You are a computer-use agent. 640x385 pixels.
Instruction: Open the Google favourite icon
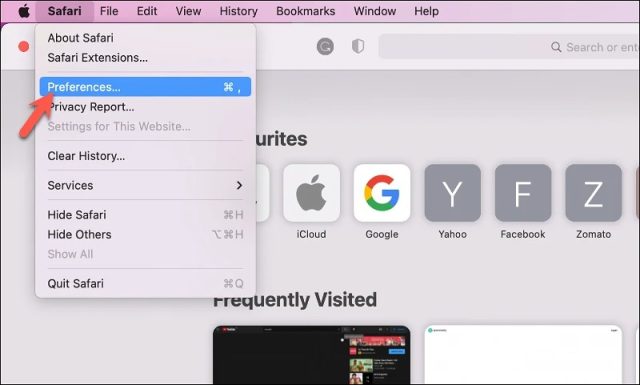382,193
